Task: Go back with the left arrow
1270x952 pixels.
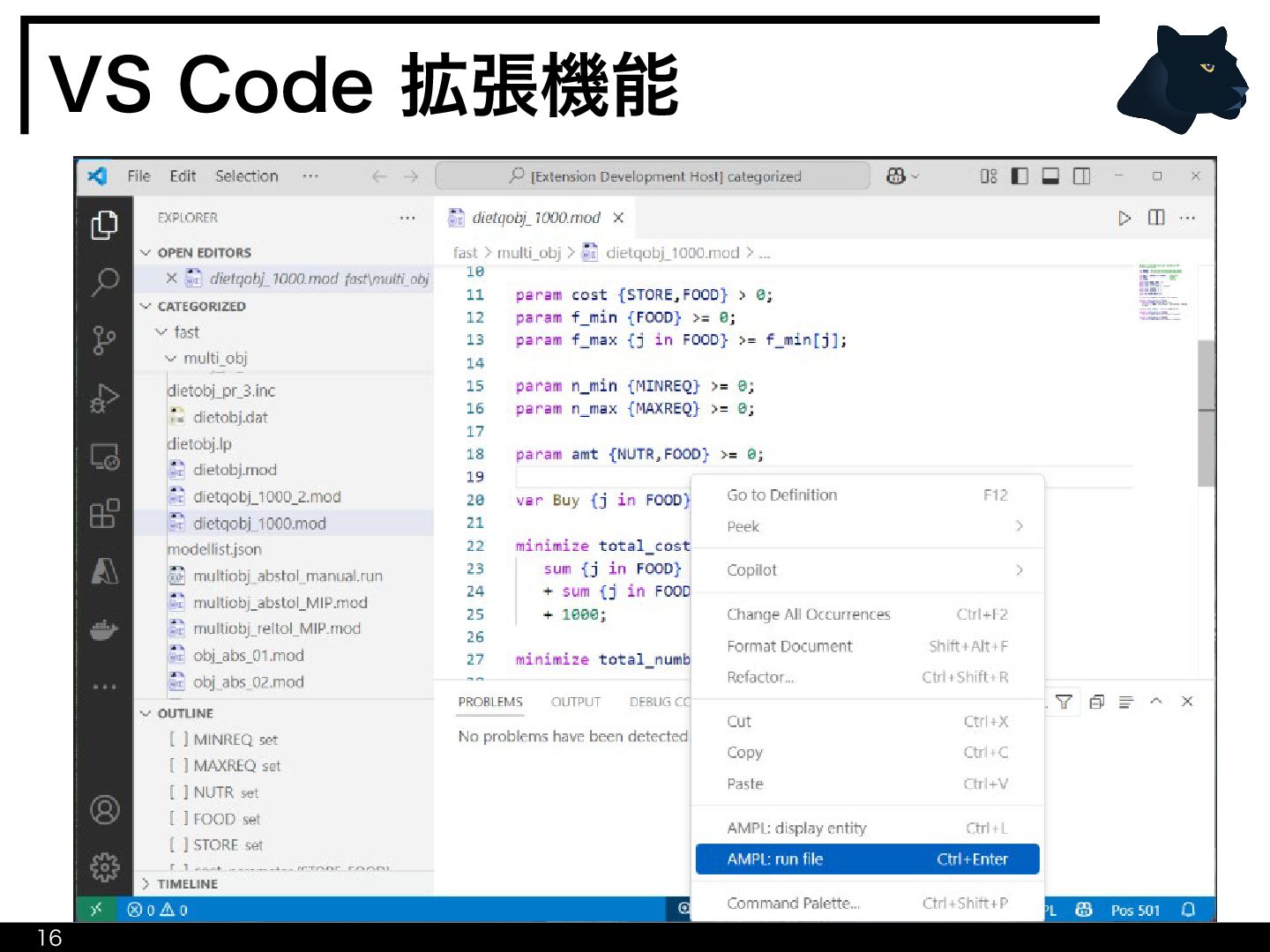Action: coord(379,176)
